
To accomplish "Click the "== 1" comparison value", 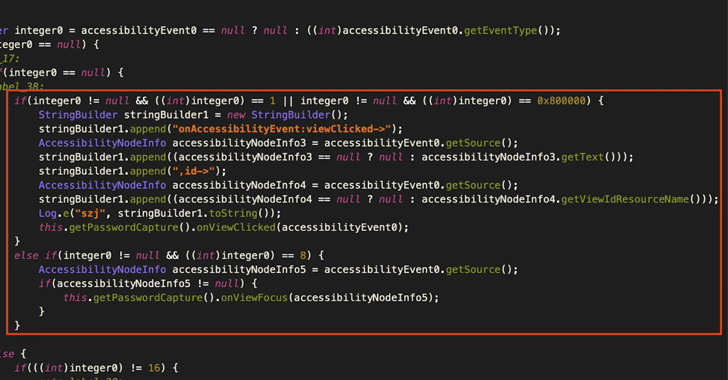I will 273,101.
